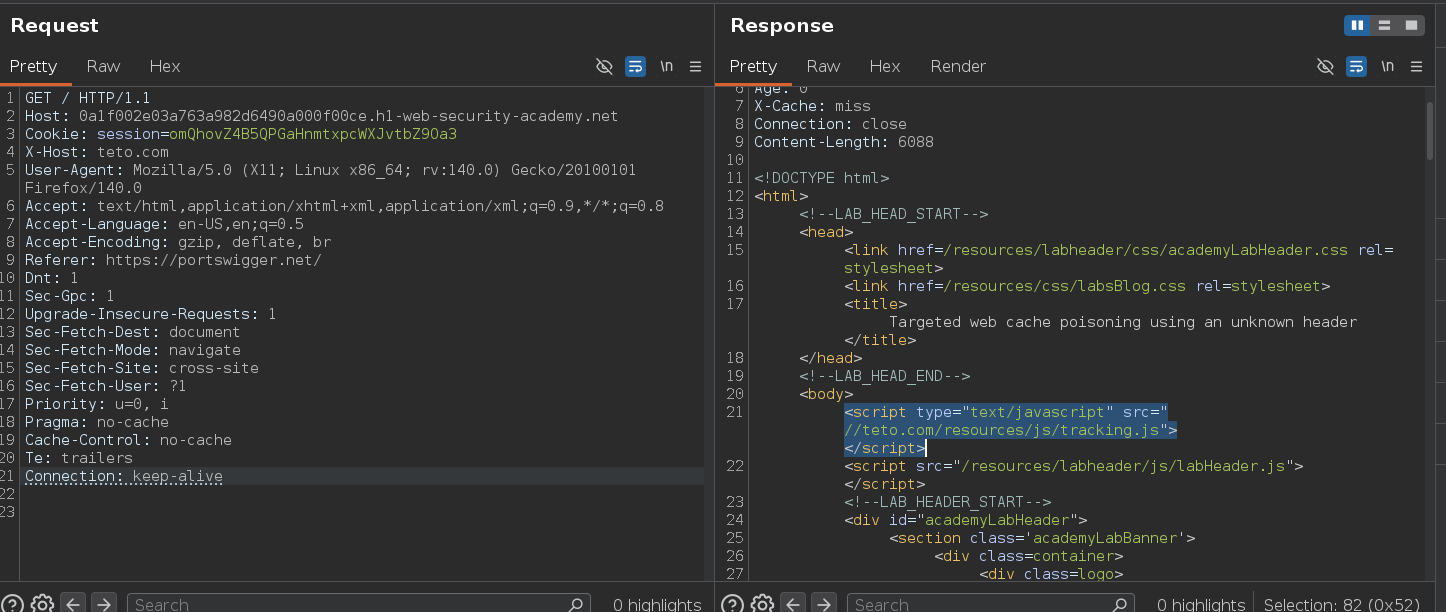This screenshot has height=612, width=1446.
Task: Toggle hide non-printable eye icon in Request
Action: (x=604, y=67)
